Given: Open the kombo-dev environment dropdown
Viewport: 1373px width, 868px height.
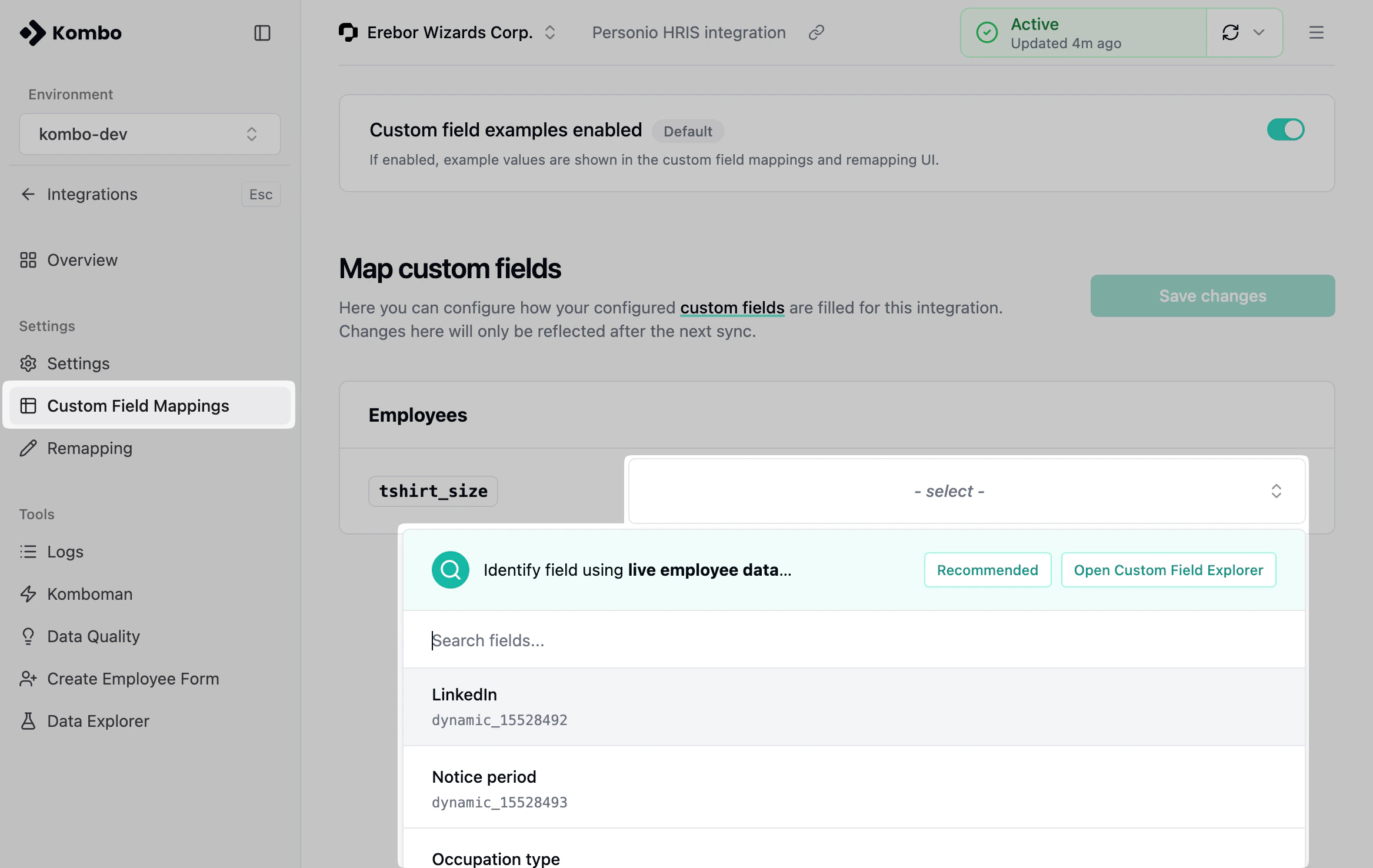Looking at the screenshot, I should pyautogui.click(x=150, y=134).
